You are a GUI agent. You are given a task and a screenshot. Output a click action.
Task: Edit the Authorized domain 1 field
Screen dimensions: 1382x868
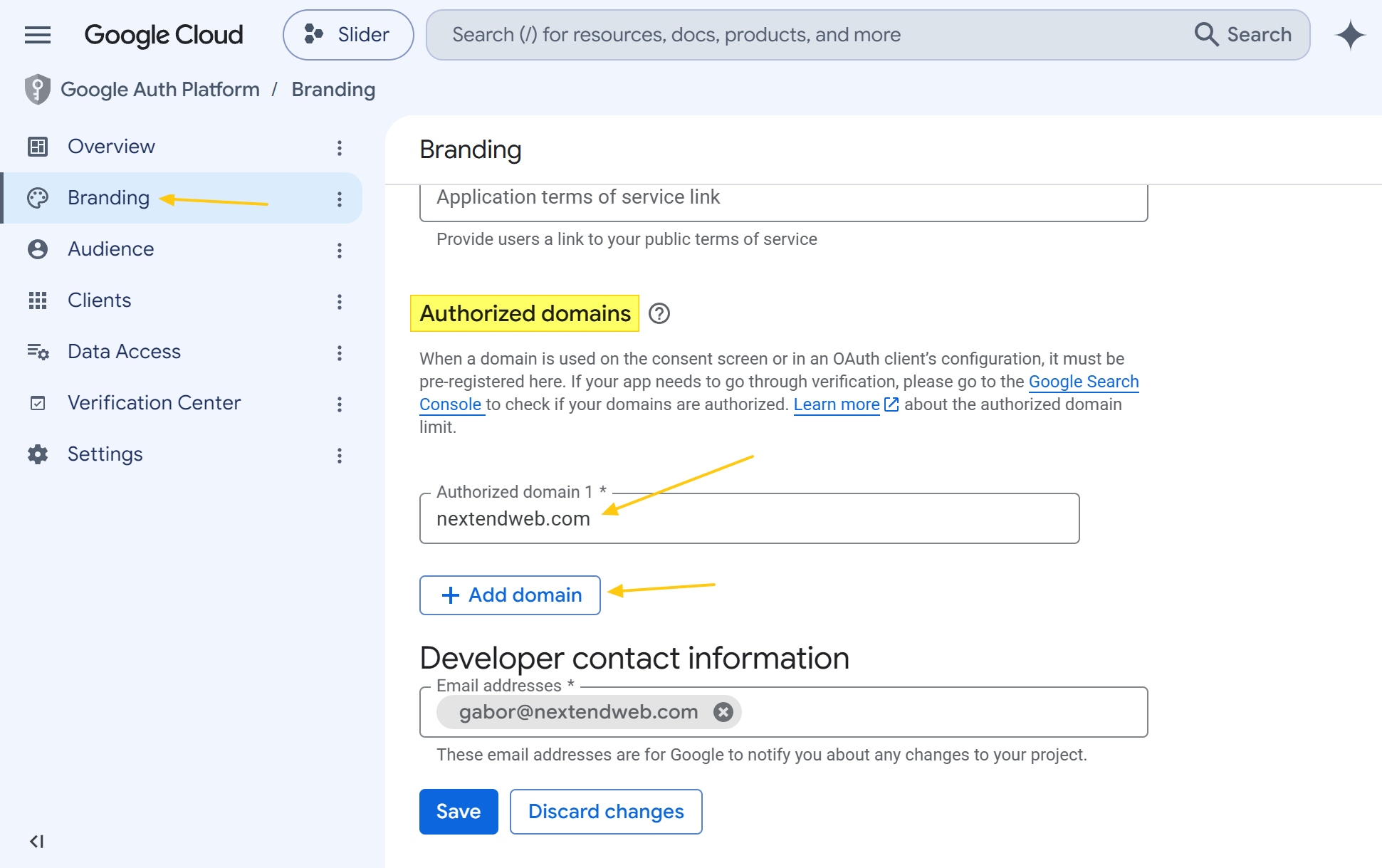(749, 518)
